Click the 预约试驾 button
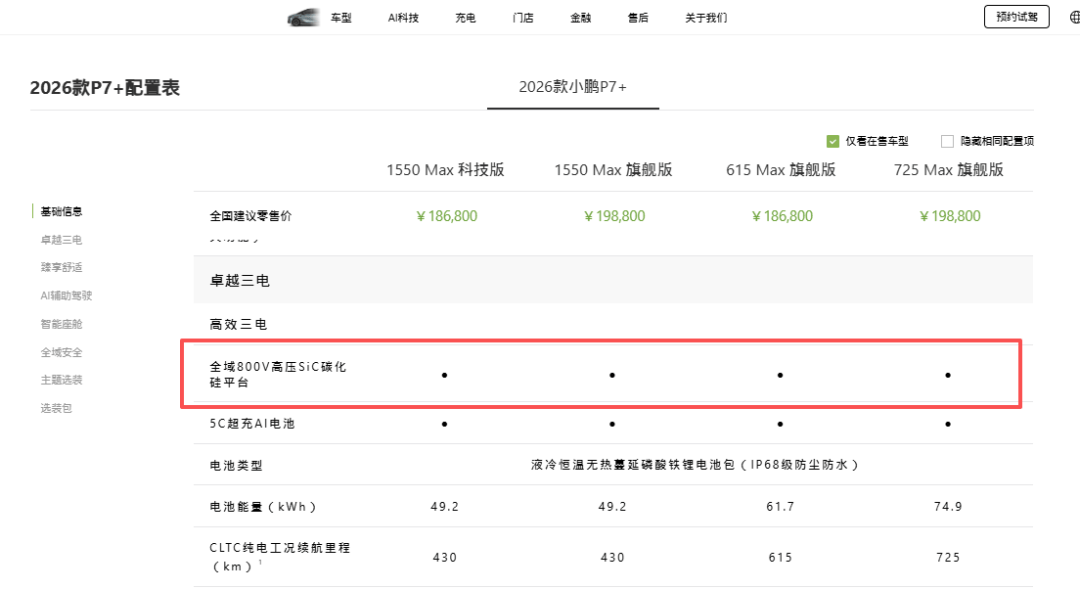Screen dimensions: 1080x589 (1016, 17)
